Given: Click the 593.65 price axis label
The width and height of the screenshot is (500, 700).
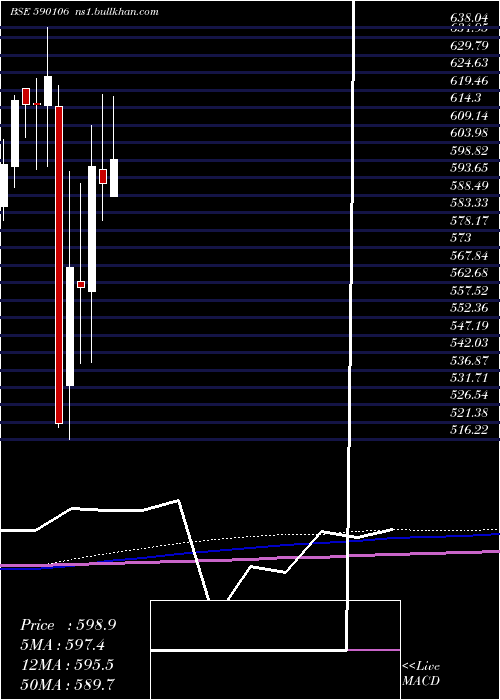Looking at the screenshot, I should [469, 168].
